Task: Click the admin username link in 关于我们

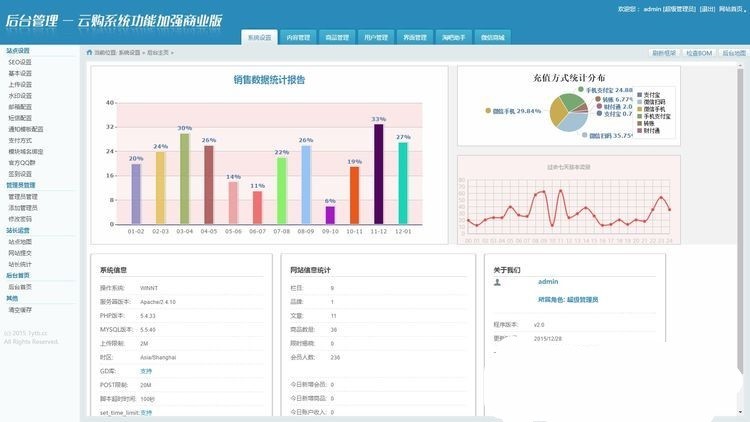Action: coord(548,281)
